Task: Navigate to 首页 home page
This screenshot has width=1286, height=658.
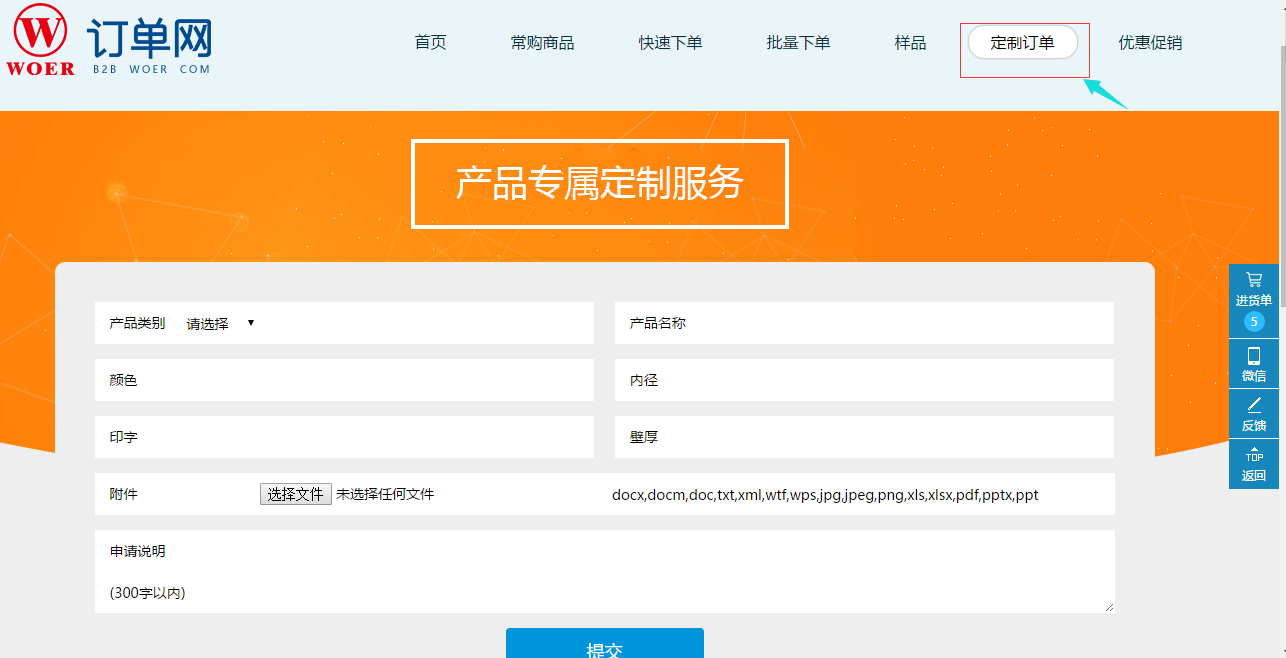Action: point(429,42)
